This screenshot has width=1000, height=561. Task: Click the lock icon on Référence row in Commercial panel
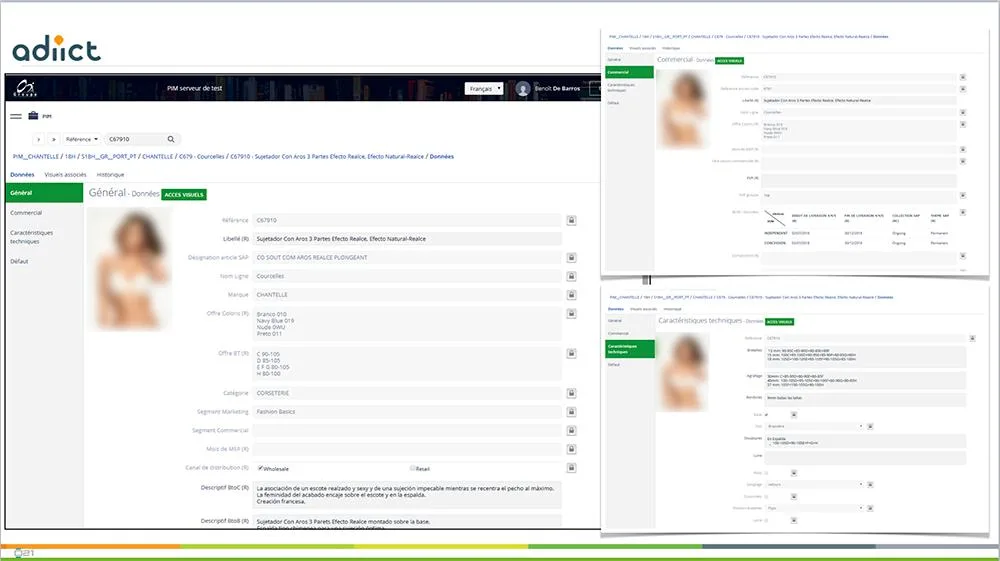coord(963,77)
